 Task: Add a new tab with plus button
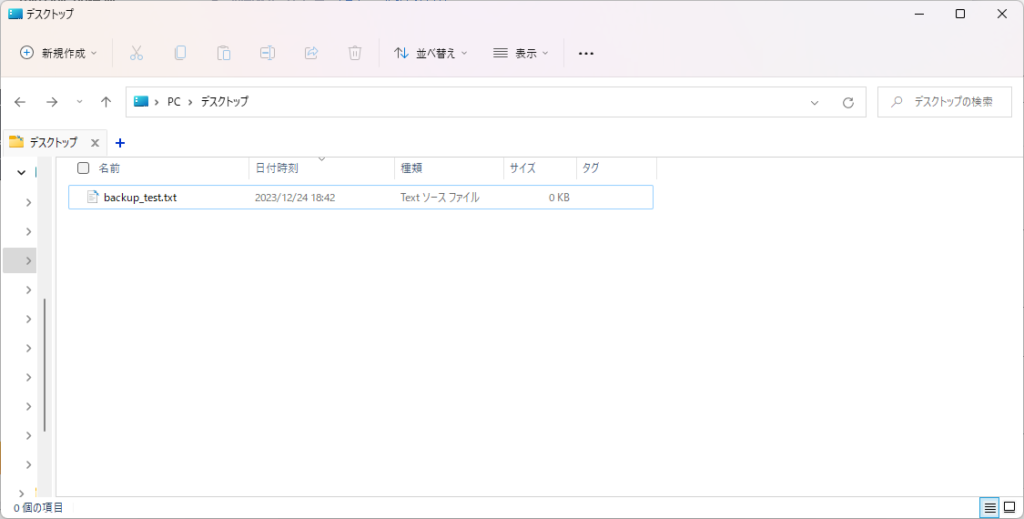tap(120, 143)
